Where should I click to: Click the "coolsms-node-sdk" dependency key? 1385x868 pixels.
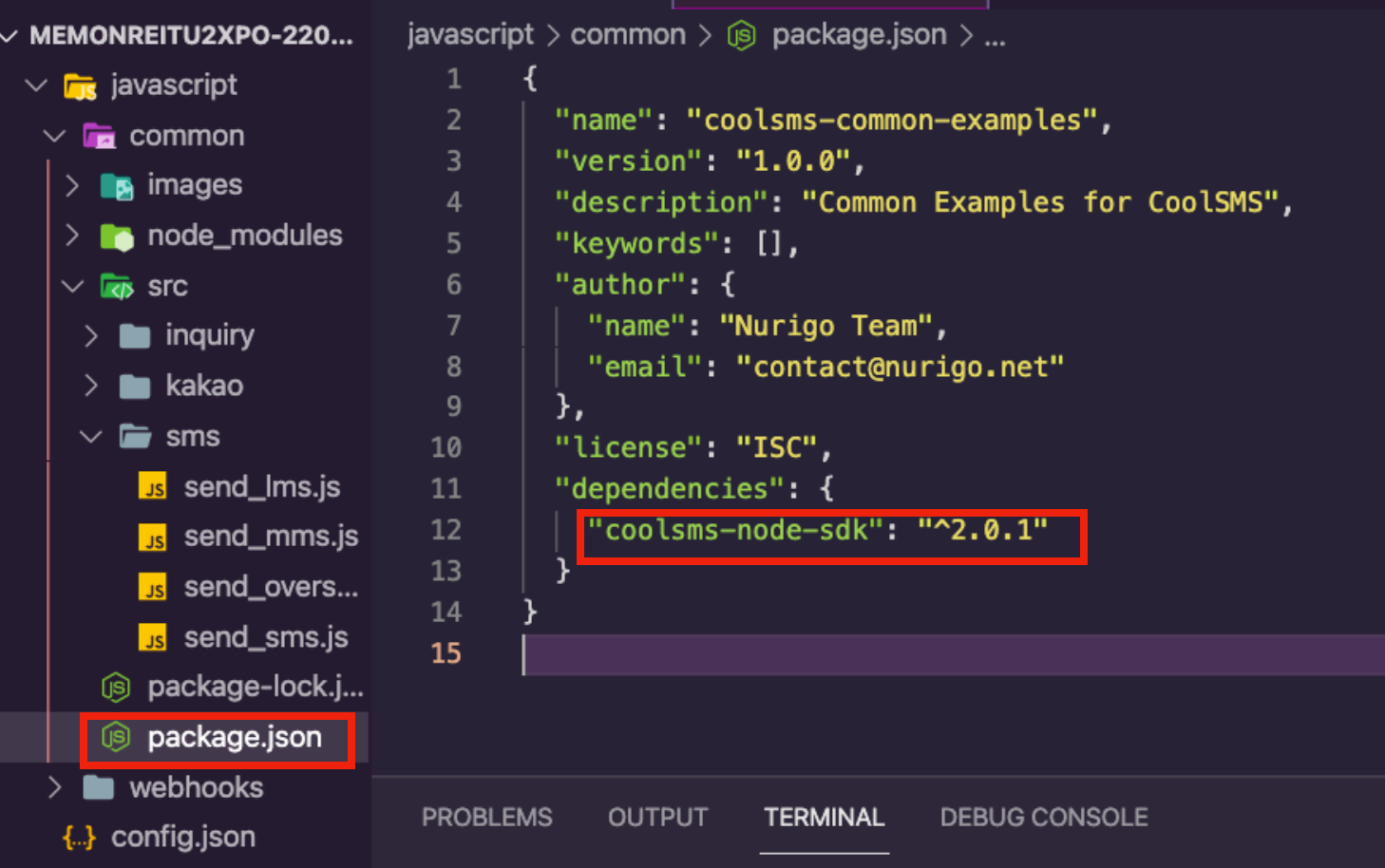tap(736, 530)
